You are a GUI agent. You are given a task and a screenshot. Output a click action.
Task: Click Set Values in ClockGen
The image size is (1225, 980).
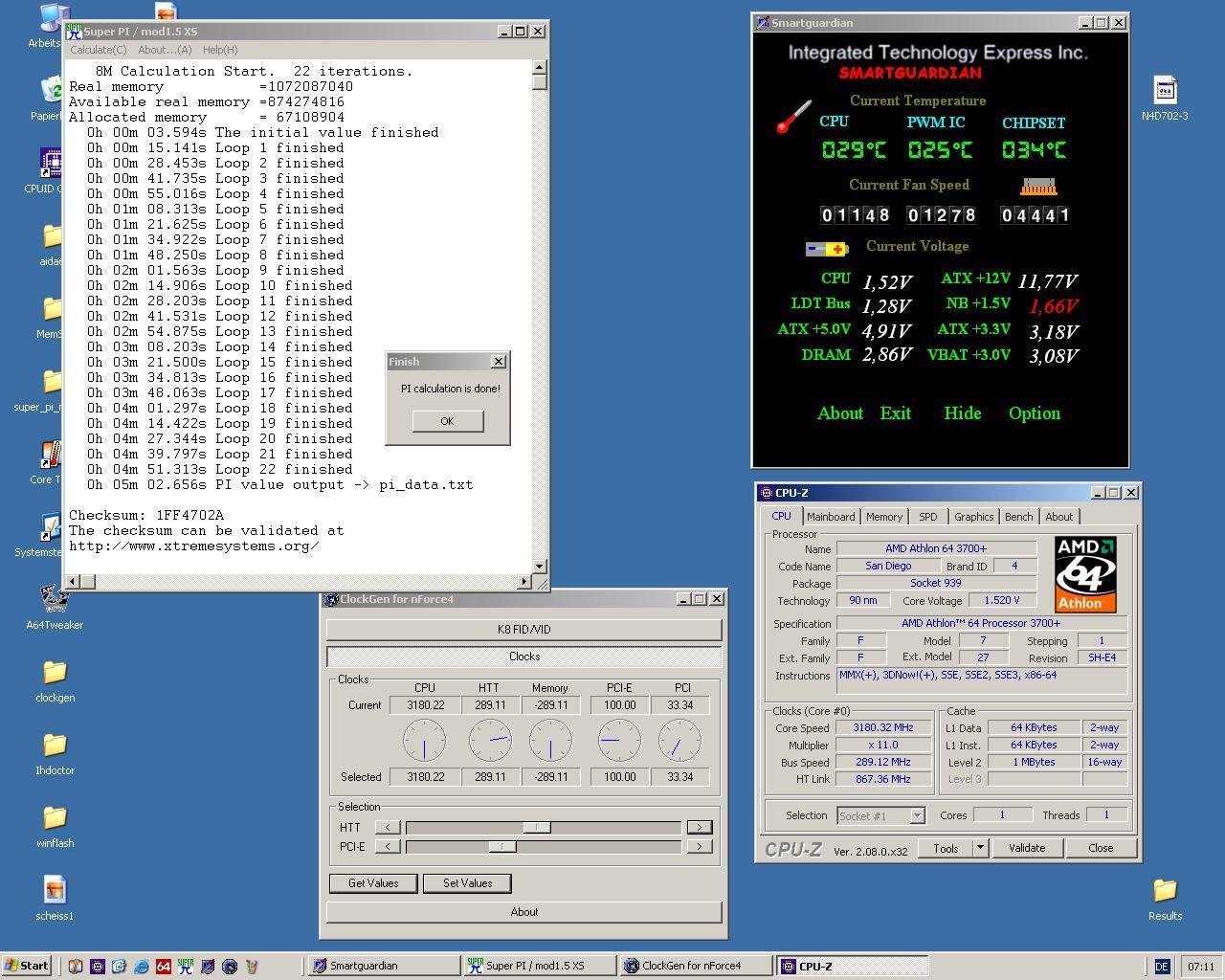point(467,883)
